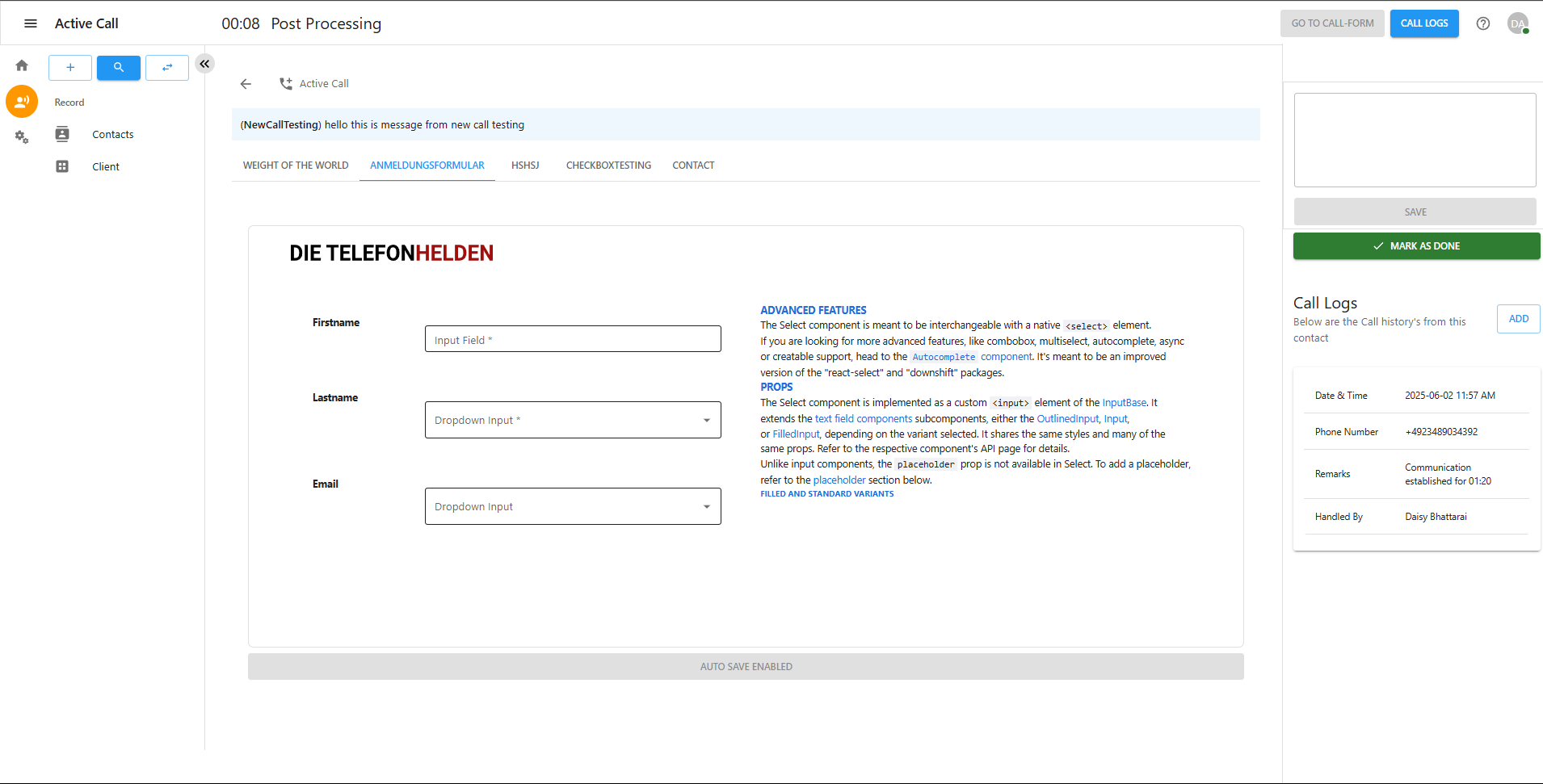Switch to the CHECKBOXTESTING tab
Viewport: 1543px width, 784px height.
[608, 166]
